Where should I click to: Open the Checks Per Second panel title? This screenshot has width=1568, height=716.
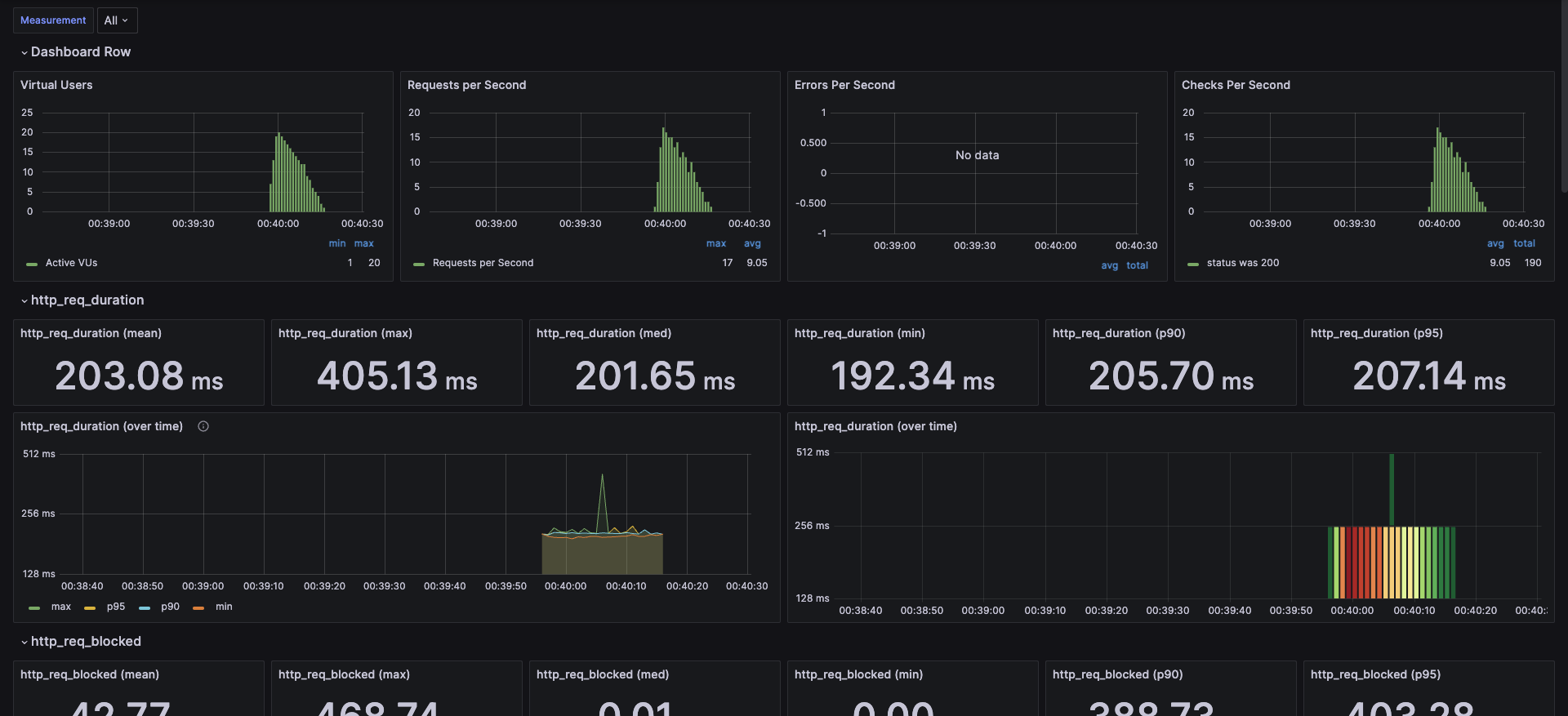pos(1236,85)
